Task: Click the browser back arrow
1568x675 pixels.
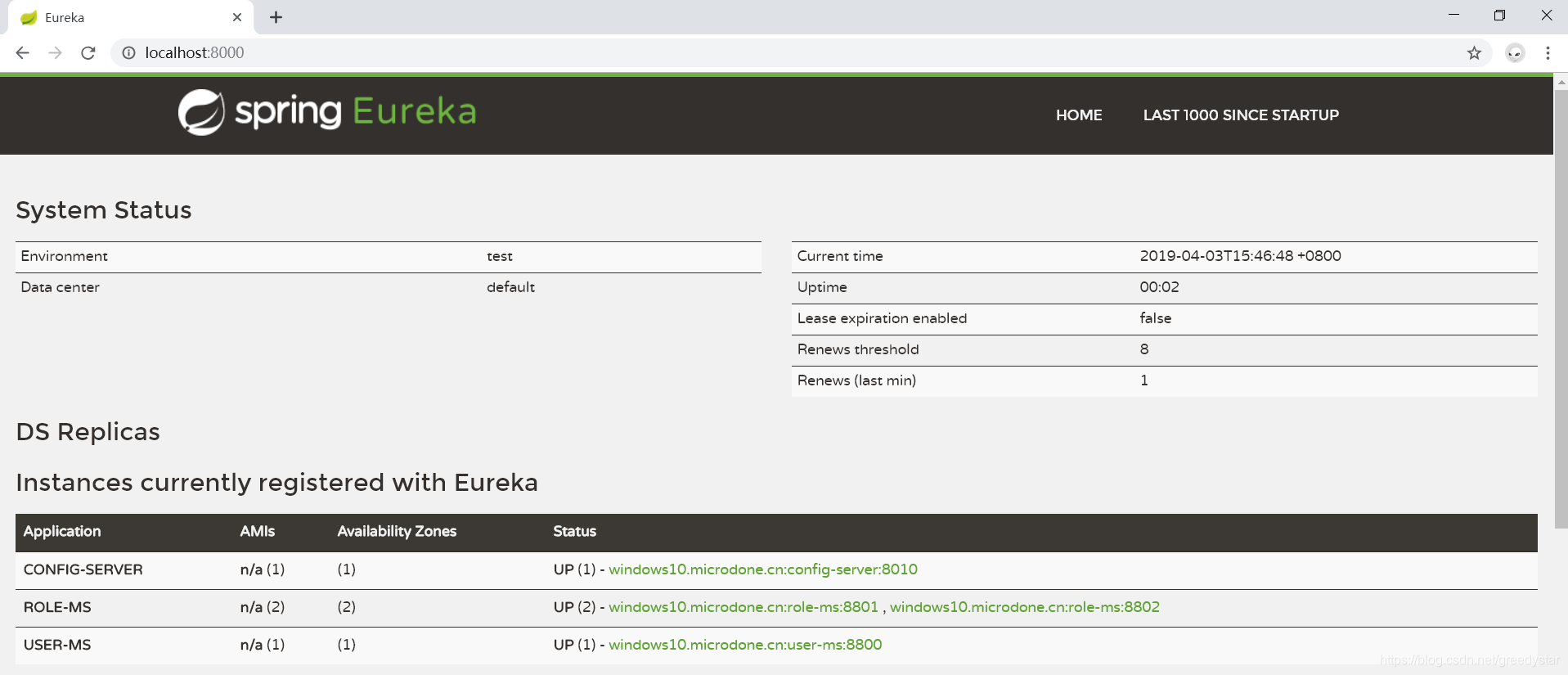Action: 22,53
